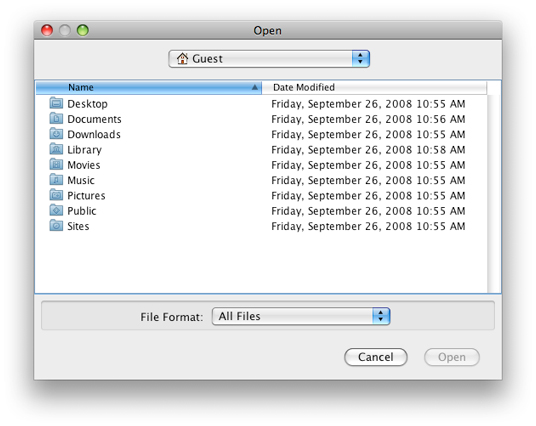This screenshot has width=536, height=426.
Task: Click the house icon beside Guest
Action: [x=183, y=58]
